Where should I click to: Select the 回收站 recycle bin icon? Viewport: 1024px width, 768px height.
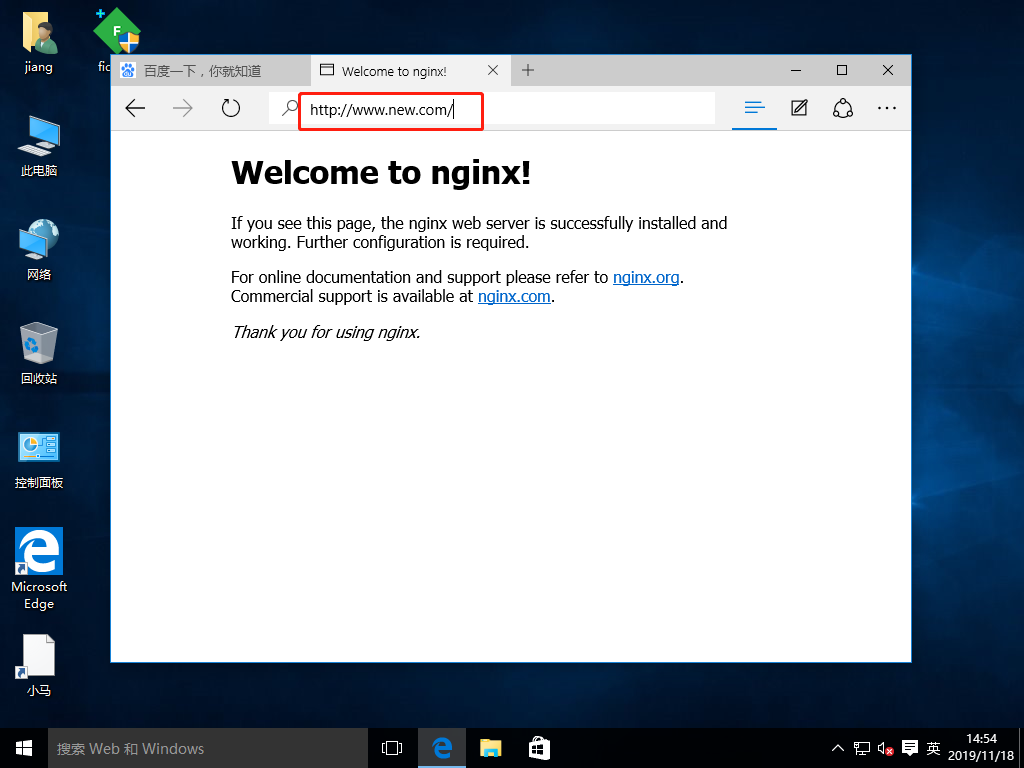coord(39,353)
